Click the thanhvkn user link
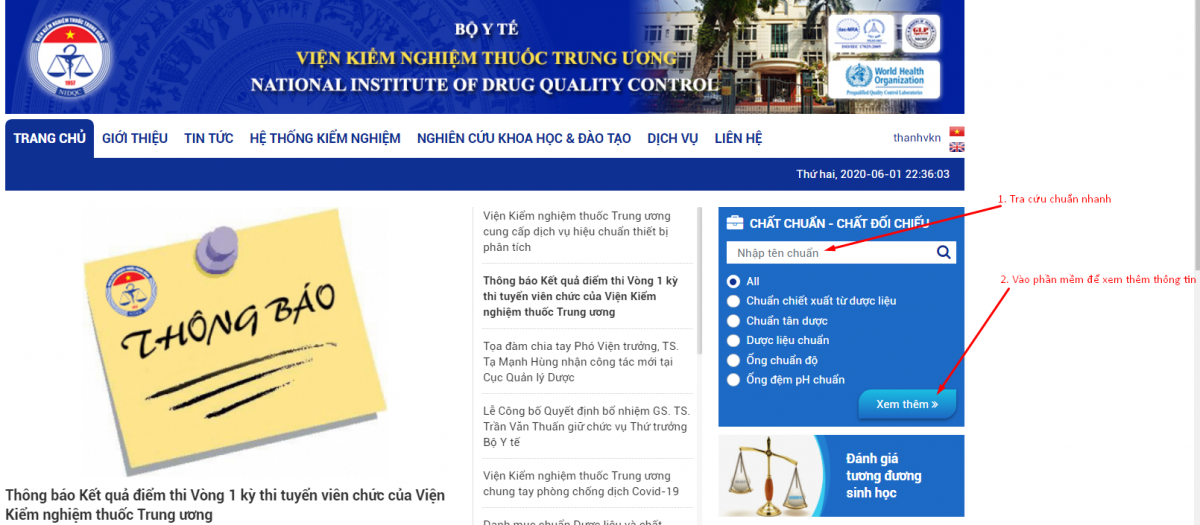Image resolution: width=1200 pixels, height=525 pixels. coord(917,138)
